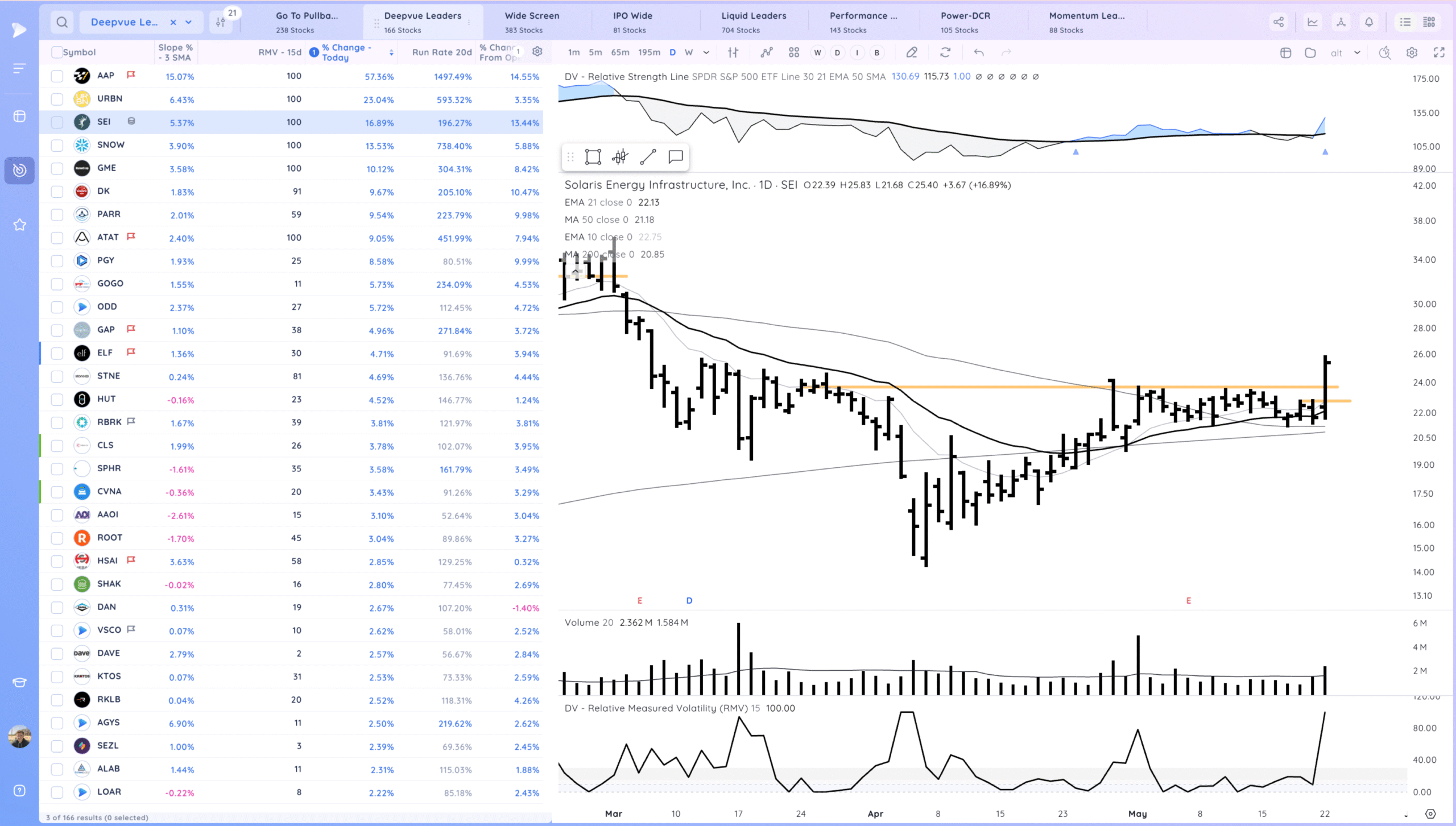Tick the AAP row checkbox
The width and height of the screenshot is (1456, 826).
[x=57, y=76]
